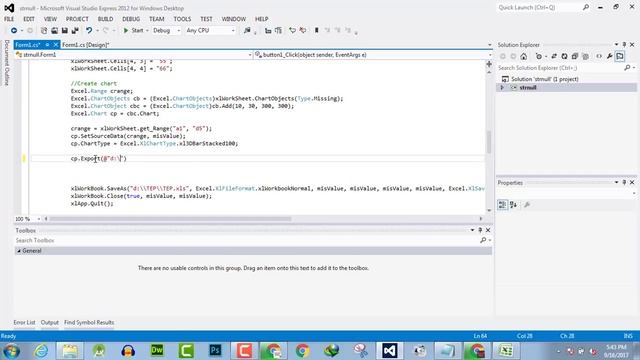Click the New Project toolbar icon
The height and width of the screenshot is (360, 640).
point(44,31)
